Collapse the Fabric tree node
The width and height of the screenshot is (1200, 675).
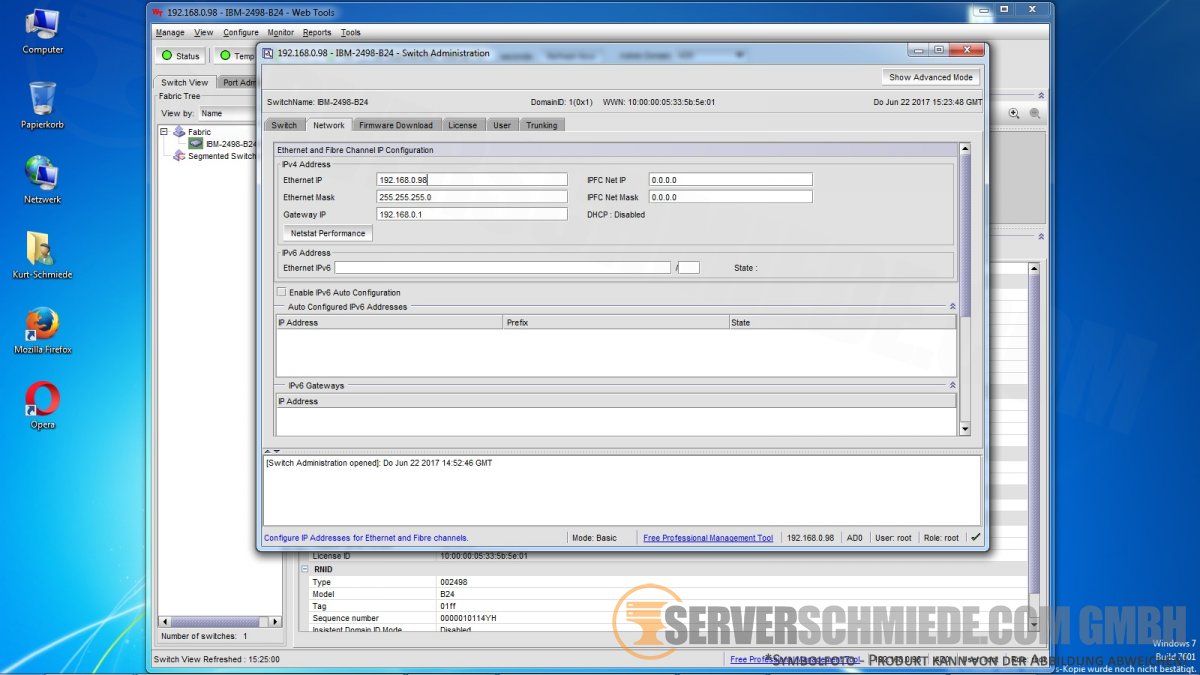click(x=164, y=132)
